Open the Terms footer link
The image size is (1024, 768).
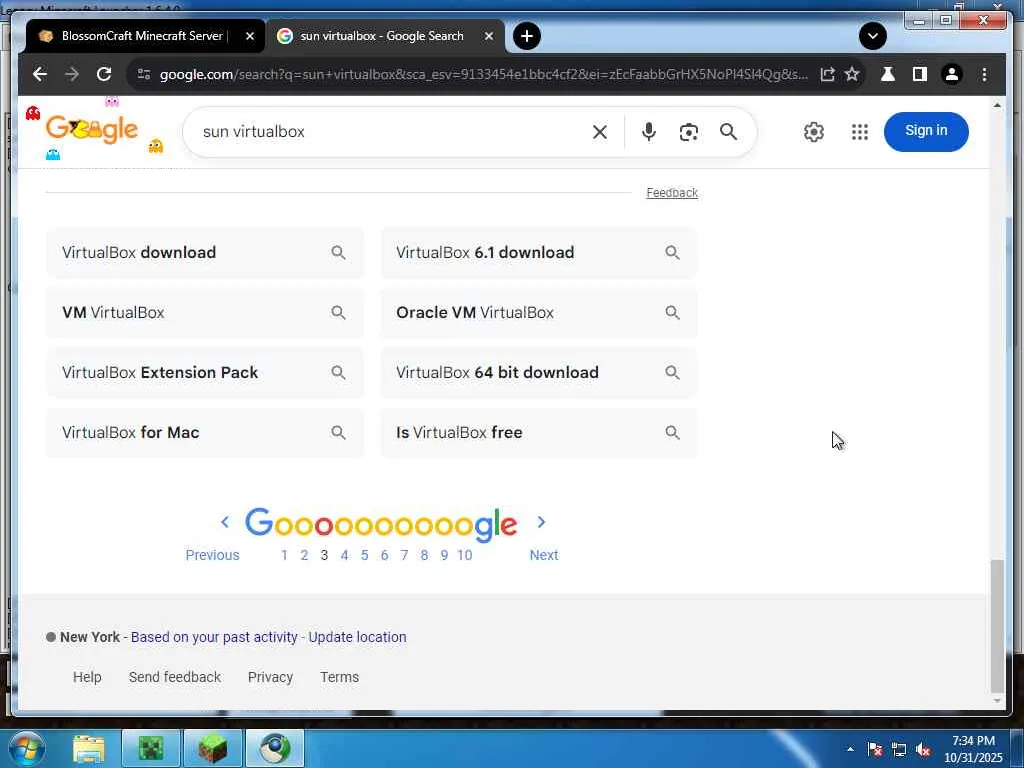(x=339, y=677)
